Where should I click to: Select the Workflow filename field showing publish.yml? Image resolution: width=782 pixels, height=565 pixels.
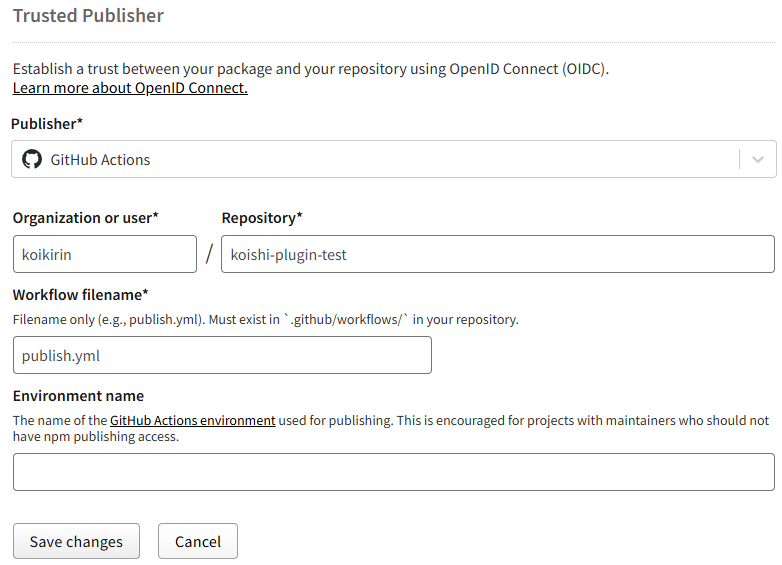tap(222, 355)
